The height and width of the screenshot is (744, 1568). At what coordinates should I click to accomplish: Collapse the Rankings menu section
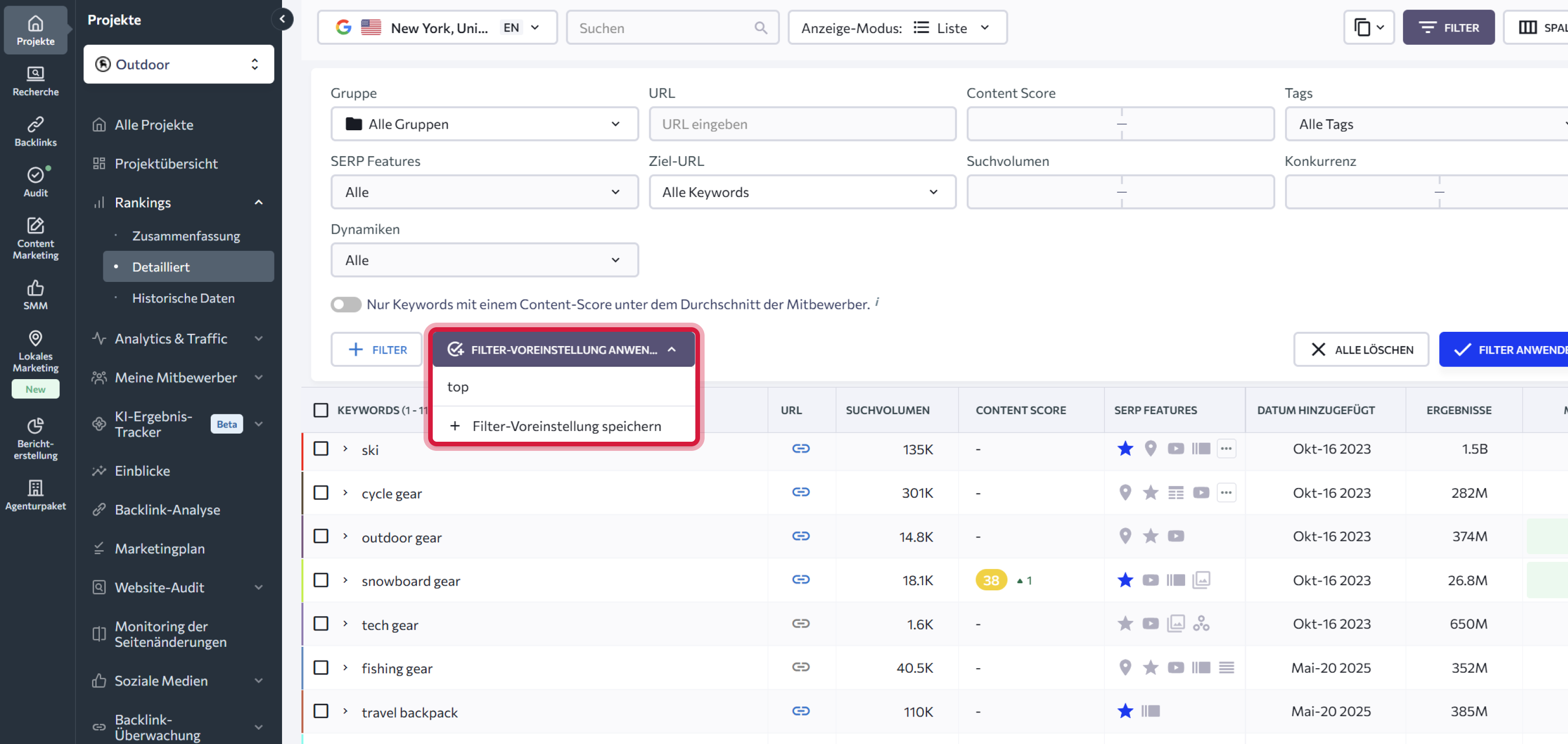coord(259,202)
